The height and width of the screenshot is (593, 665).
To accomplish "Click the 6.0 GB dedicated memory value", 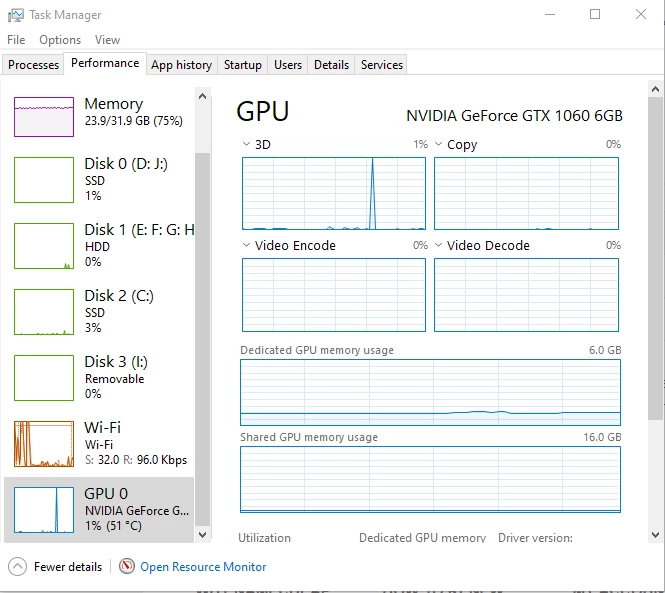I will [x=605, y=350].
